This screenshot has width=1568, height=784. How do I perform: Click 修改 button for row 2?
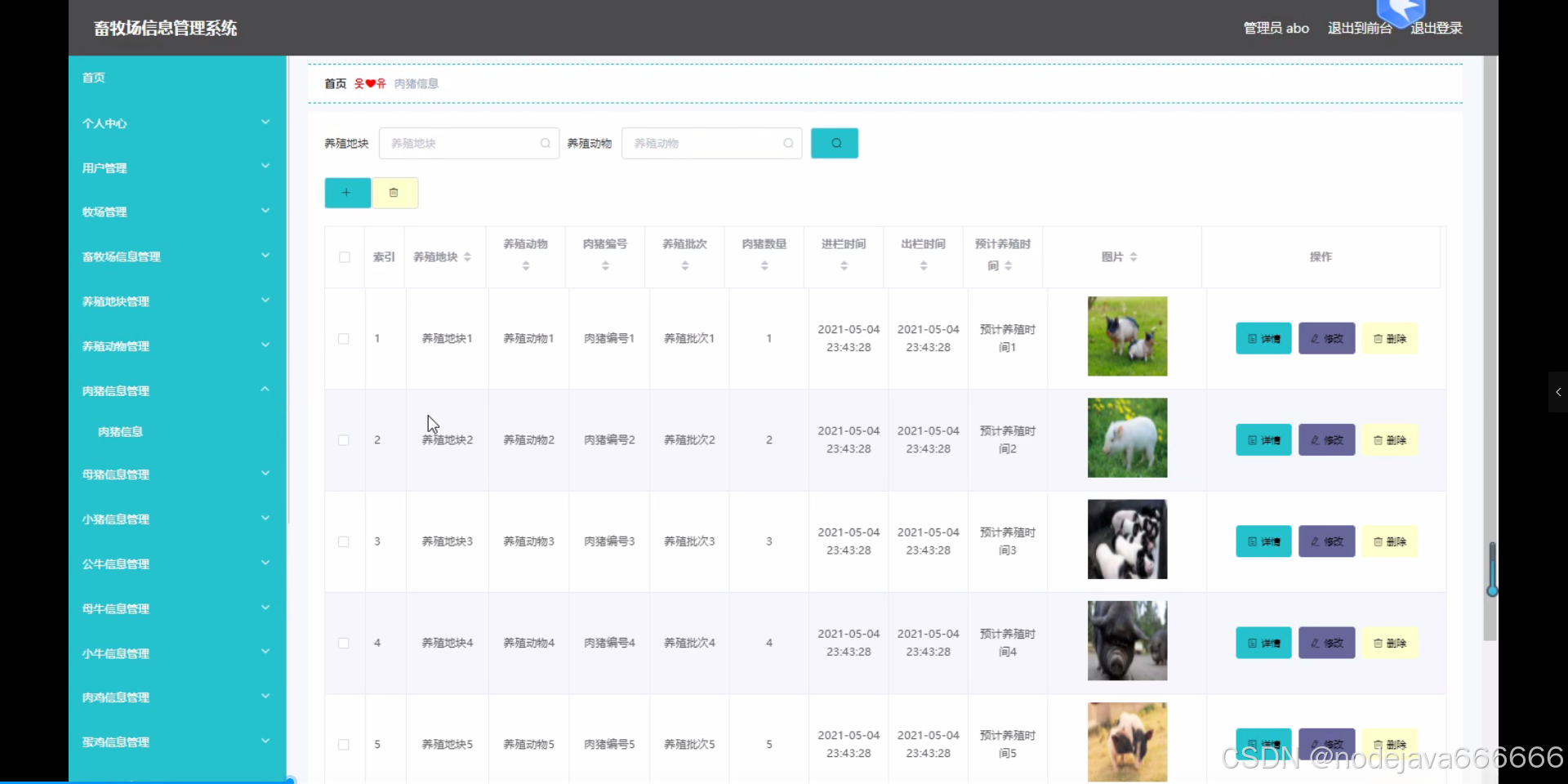pos(1326,440)
